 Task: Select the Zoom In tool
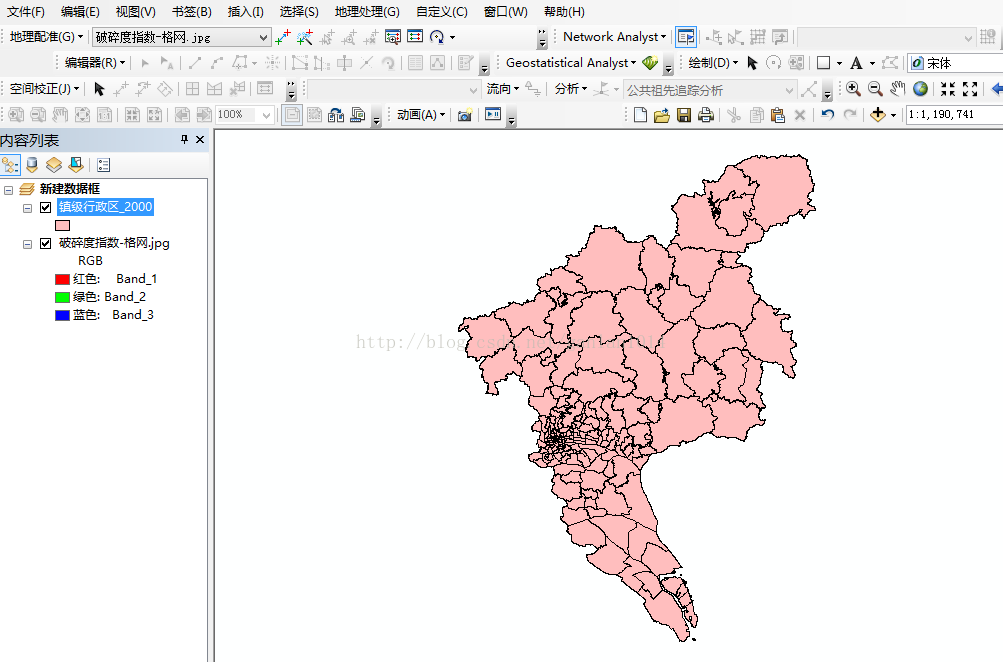point(853,89)
